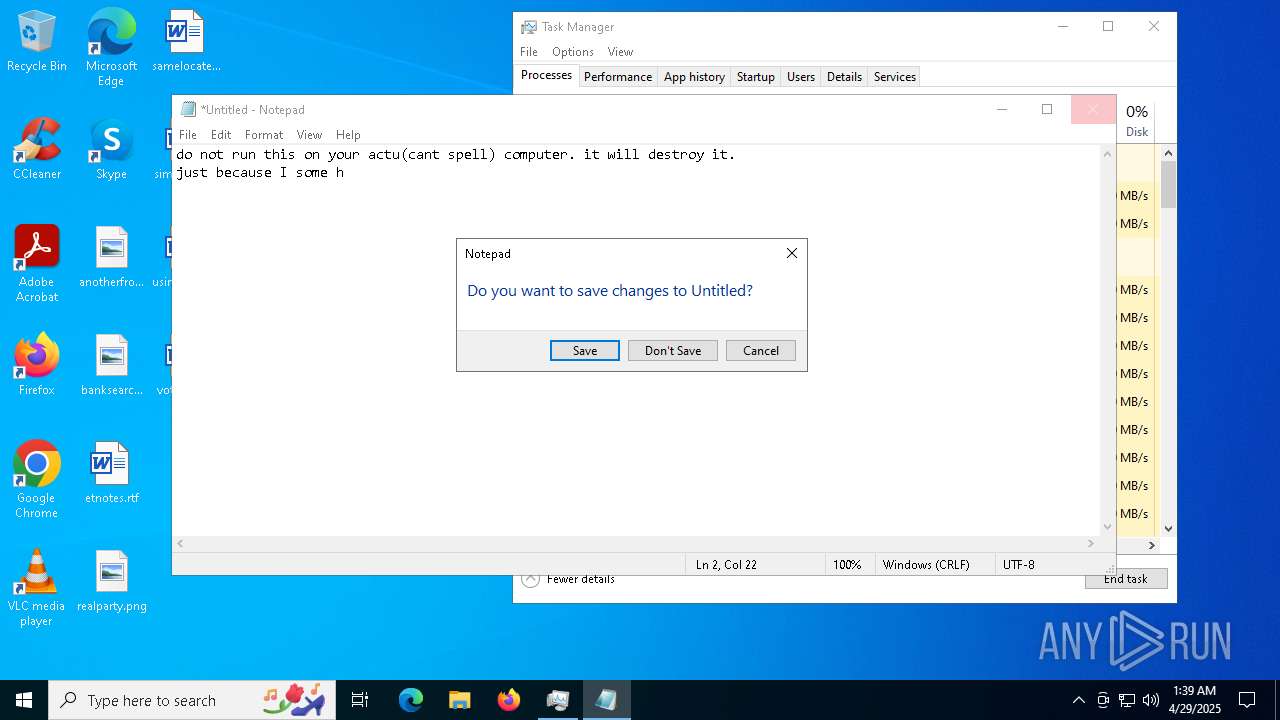Image resolution: width=1280 pixels, height=720 pixels.
Task: Open Task Manager View menu
Action: pyautogui.click(x=620, y=52)
